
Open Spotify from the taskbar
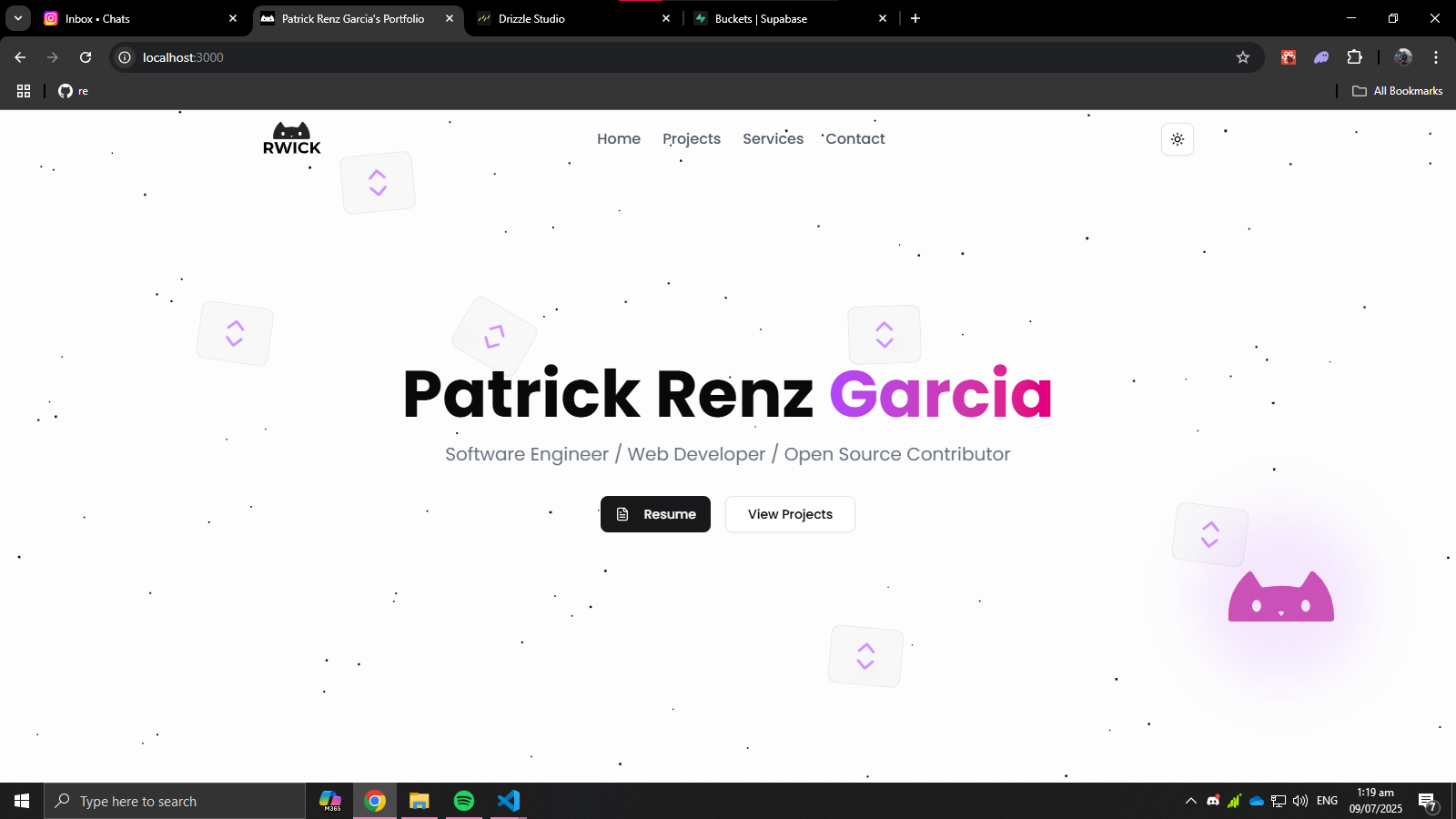464,801
